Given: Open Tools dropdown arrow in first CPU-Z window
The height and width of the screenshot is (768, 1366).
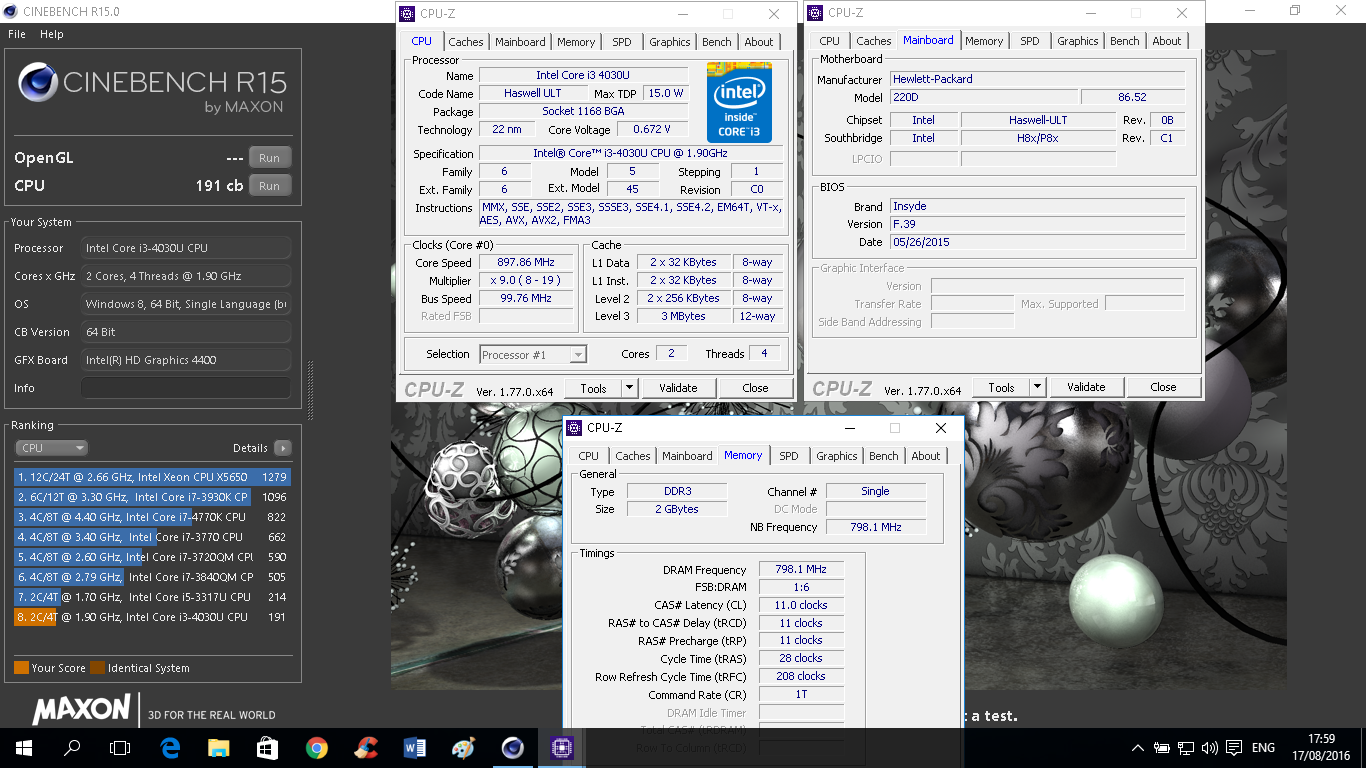Looking at the screenshot, I should click(x=629, y=388).
